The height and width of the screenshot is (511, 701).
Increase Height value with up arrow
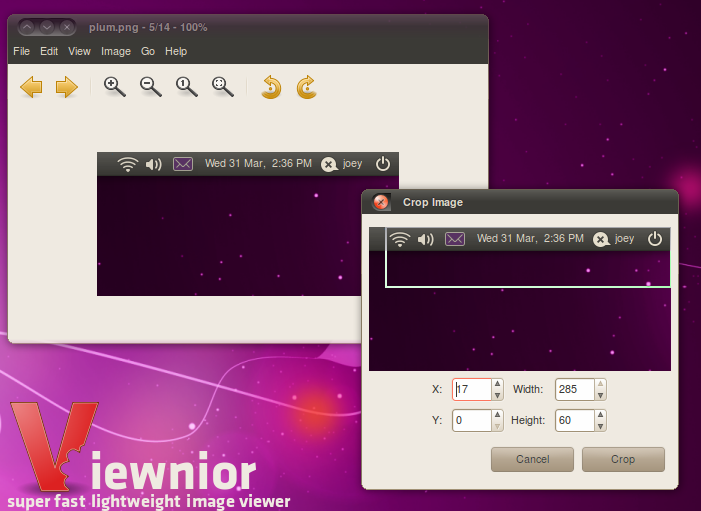(x=600, y=415)
